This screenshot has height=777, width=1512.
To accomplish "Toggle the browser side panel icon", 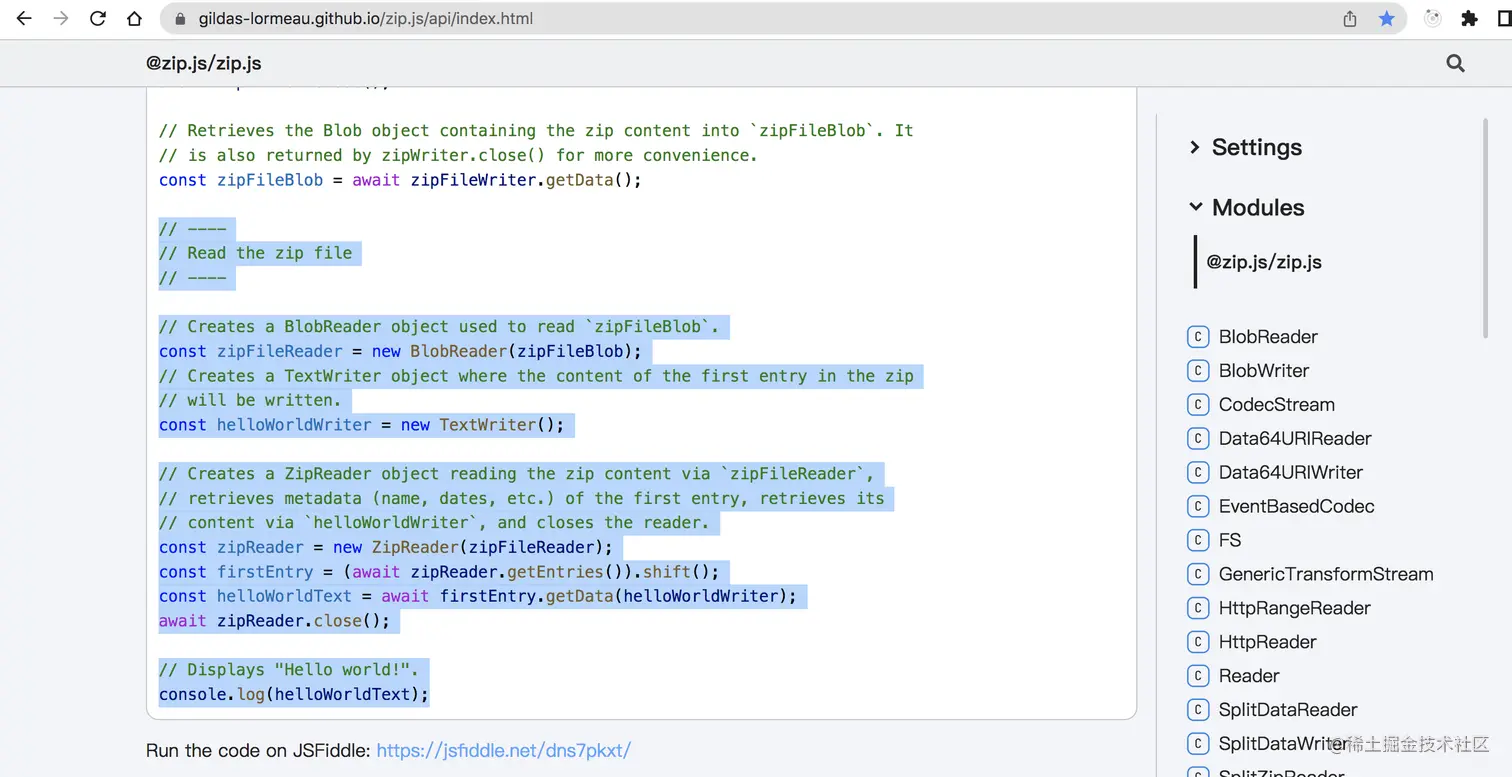I will coord(1504,18).
